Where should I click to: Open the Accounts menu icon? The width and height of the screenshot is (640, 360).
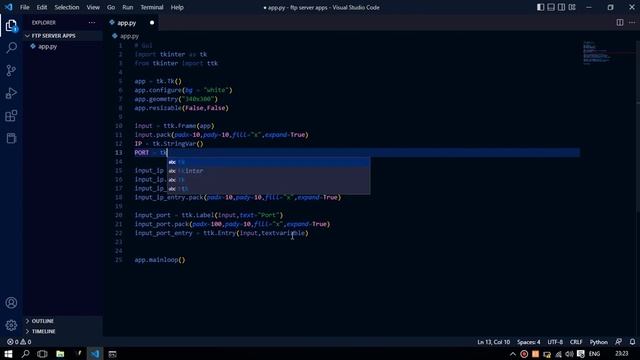pyautogui.click(x=11, y=303)
